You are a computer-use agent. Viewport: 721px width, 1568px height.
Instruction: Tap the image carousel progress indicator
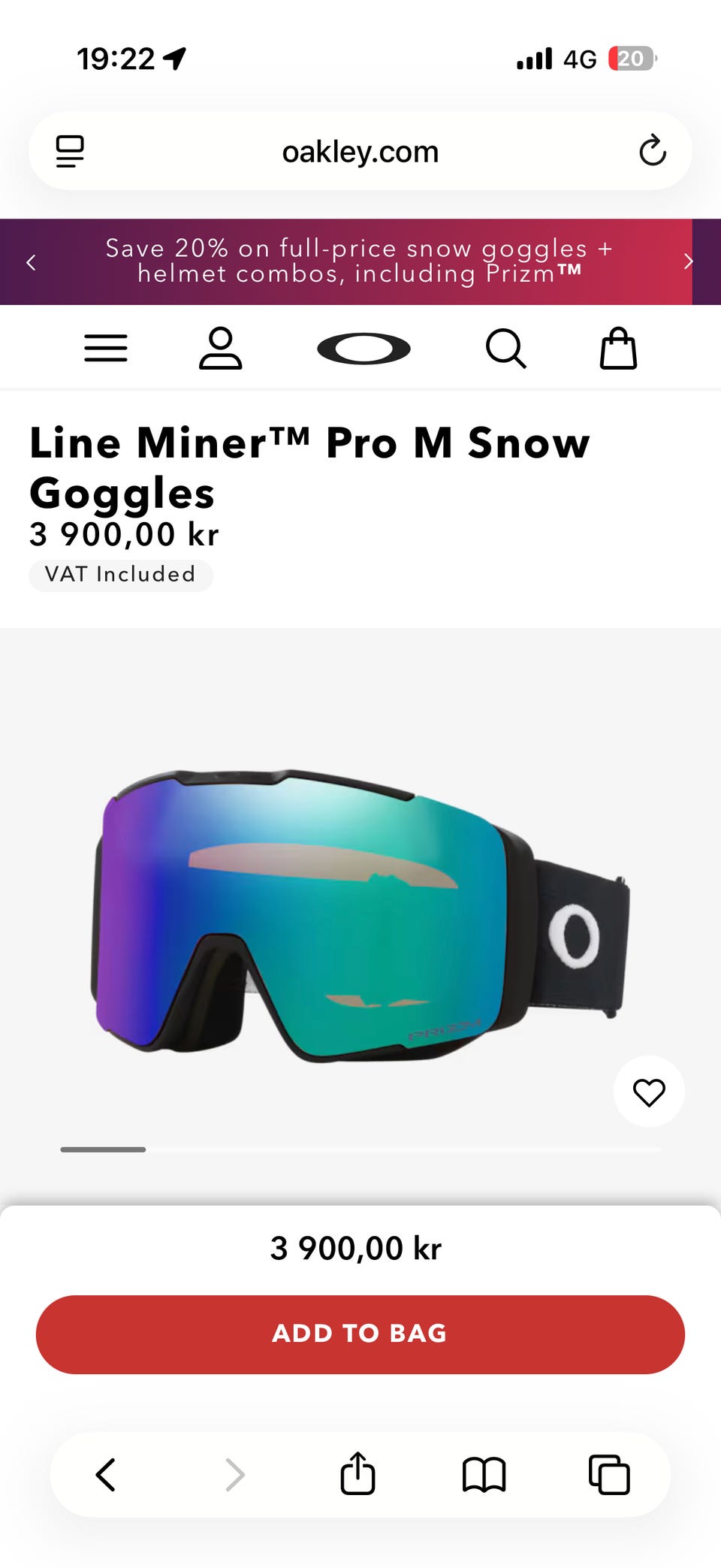tap(360, 1150)
